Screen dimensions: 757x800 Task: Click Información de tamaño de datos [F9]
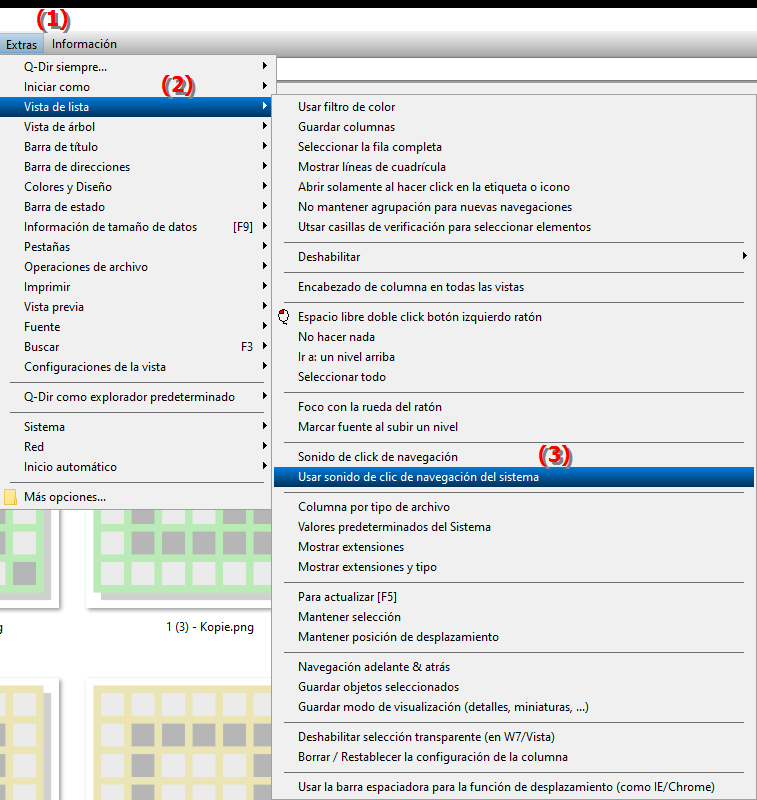tap(110, 227)
